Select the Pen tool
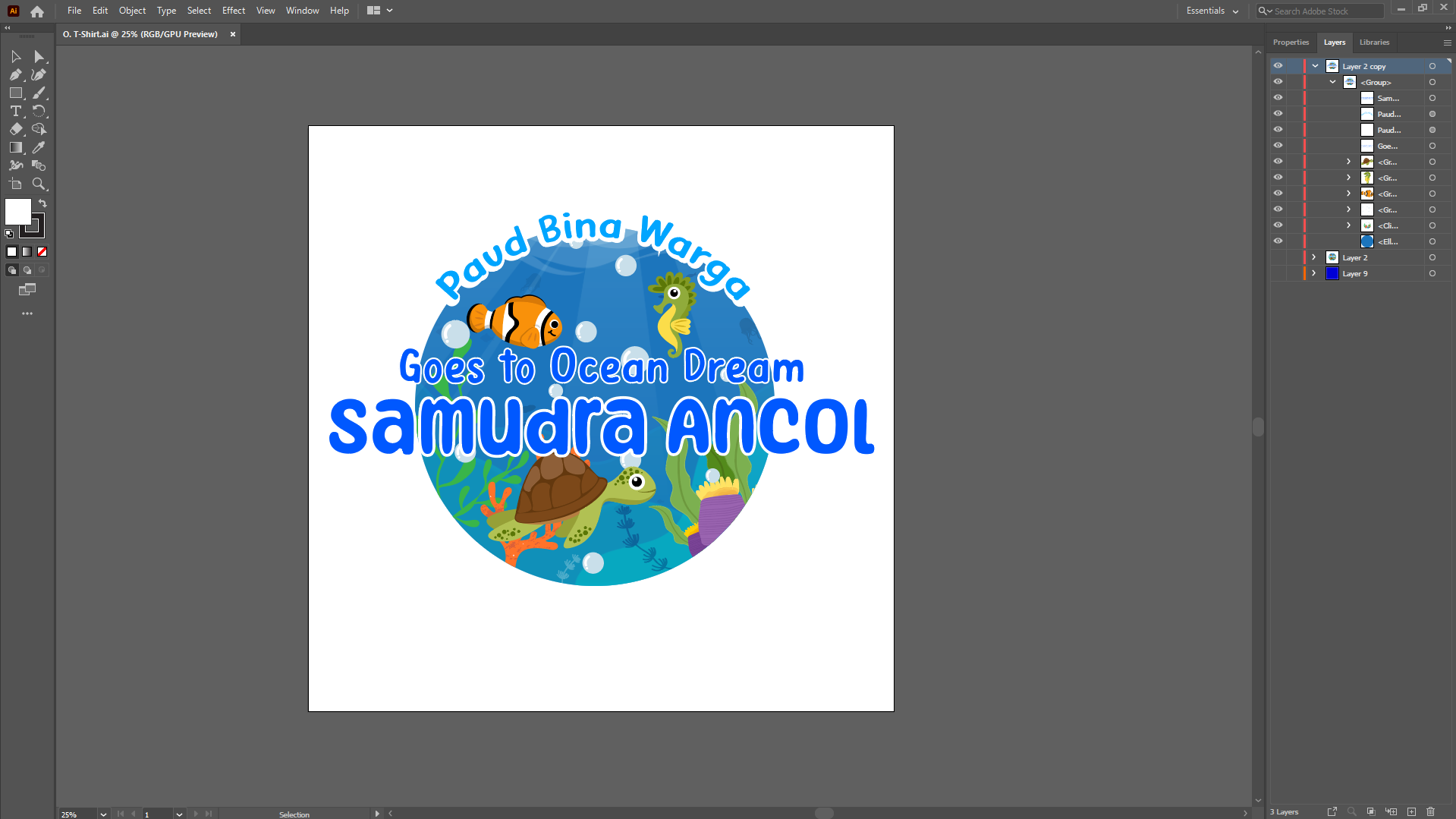Image resolution: width=1456 pixels, height=819 pixels. coord(15,75)
